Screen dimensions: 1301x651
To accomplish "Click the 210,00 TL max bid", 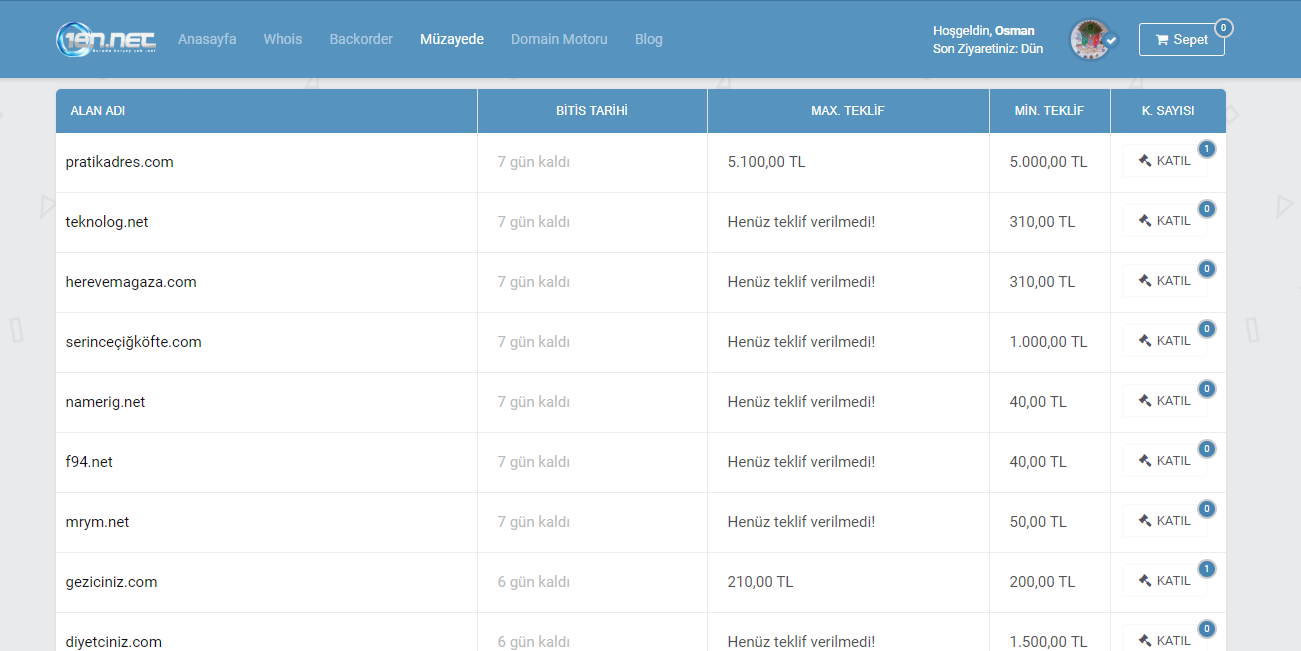I will (x=760, y=582).
